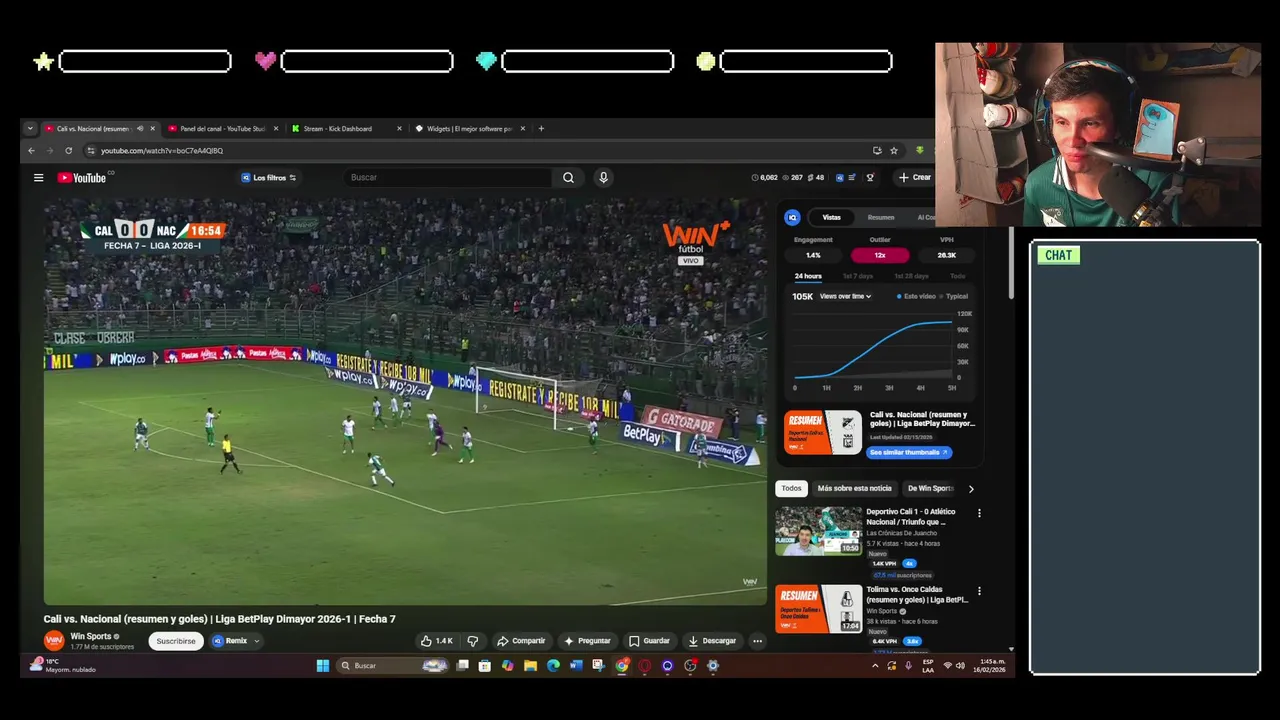Click the taskbar Buscar search box
Screen dimensions: 1280x720
392,665
